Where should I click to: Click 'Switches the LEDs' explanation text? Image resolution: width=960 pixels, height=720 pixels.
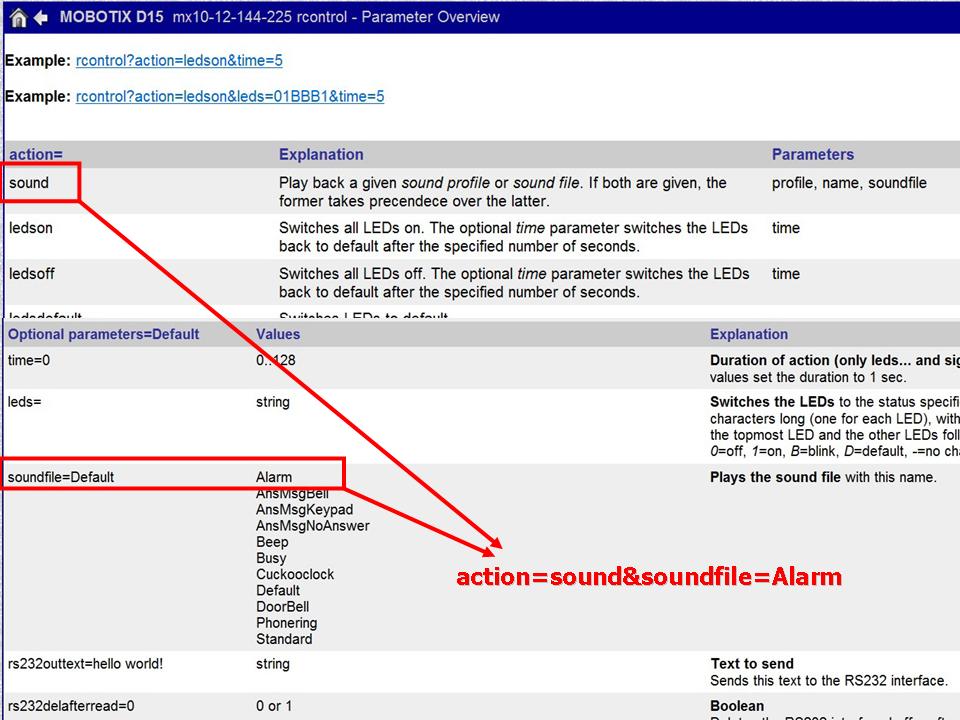click(x=772, y=402)
